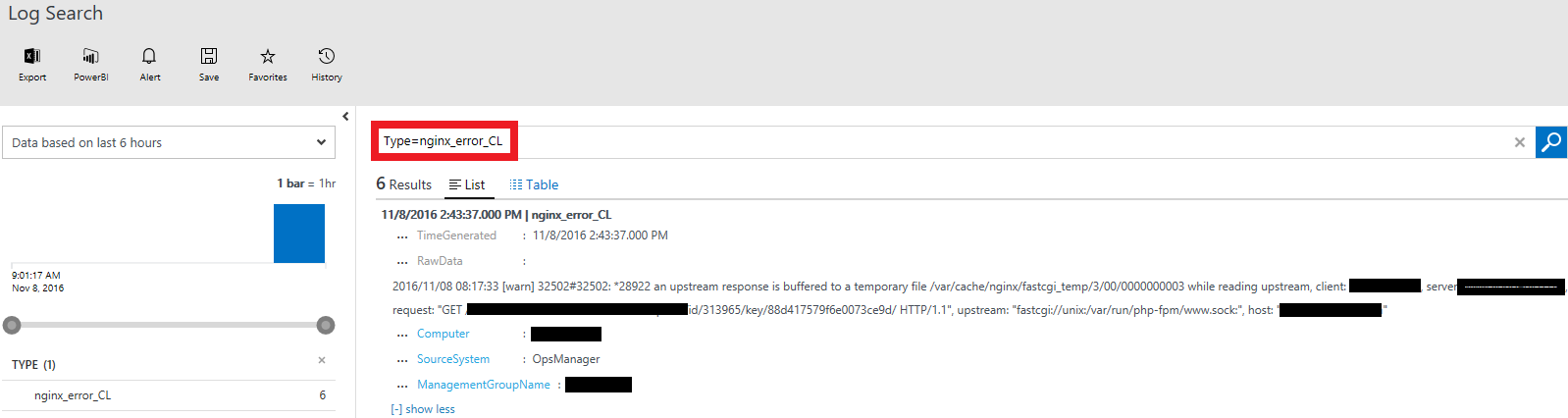Open the time range dropdown
1568x418 pixels.
click(x=169, y=142)
